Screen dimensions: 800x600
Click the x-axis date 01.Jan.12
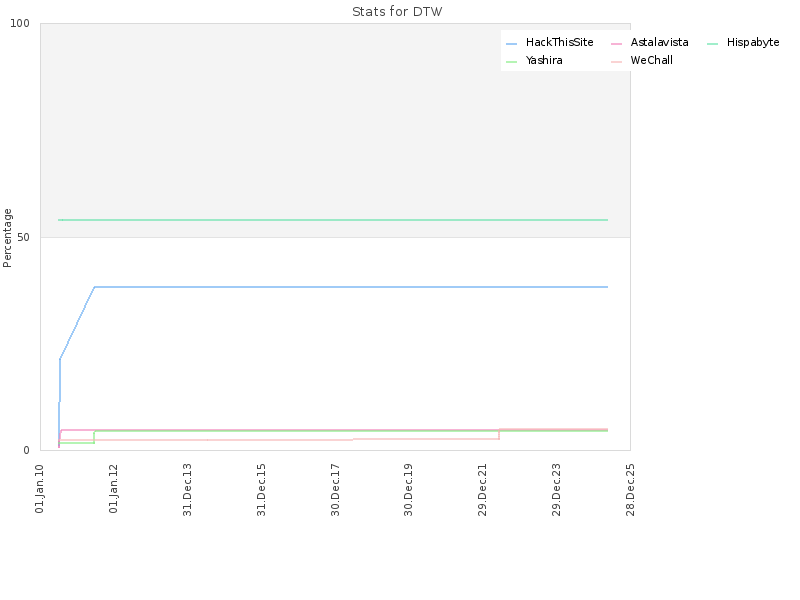pos(113,489)
